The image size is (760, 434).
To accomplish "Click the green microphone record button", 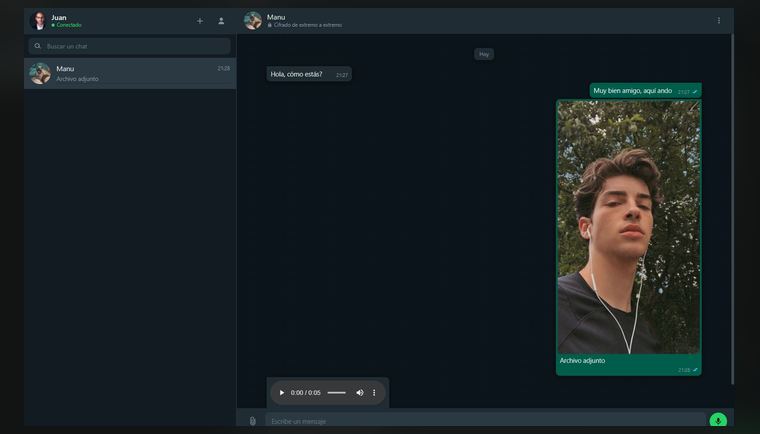I will click(718, 420).
